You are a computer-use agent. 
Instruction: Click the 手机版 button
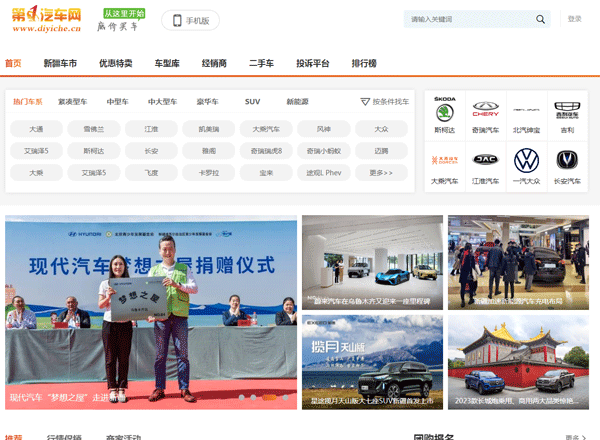tap(190, 20)
